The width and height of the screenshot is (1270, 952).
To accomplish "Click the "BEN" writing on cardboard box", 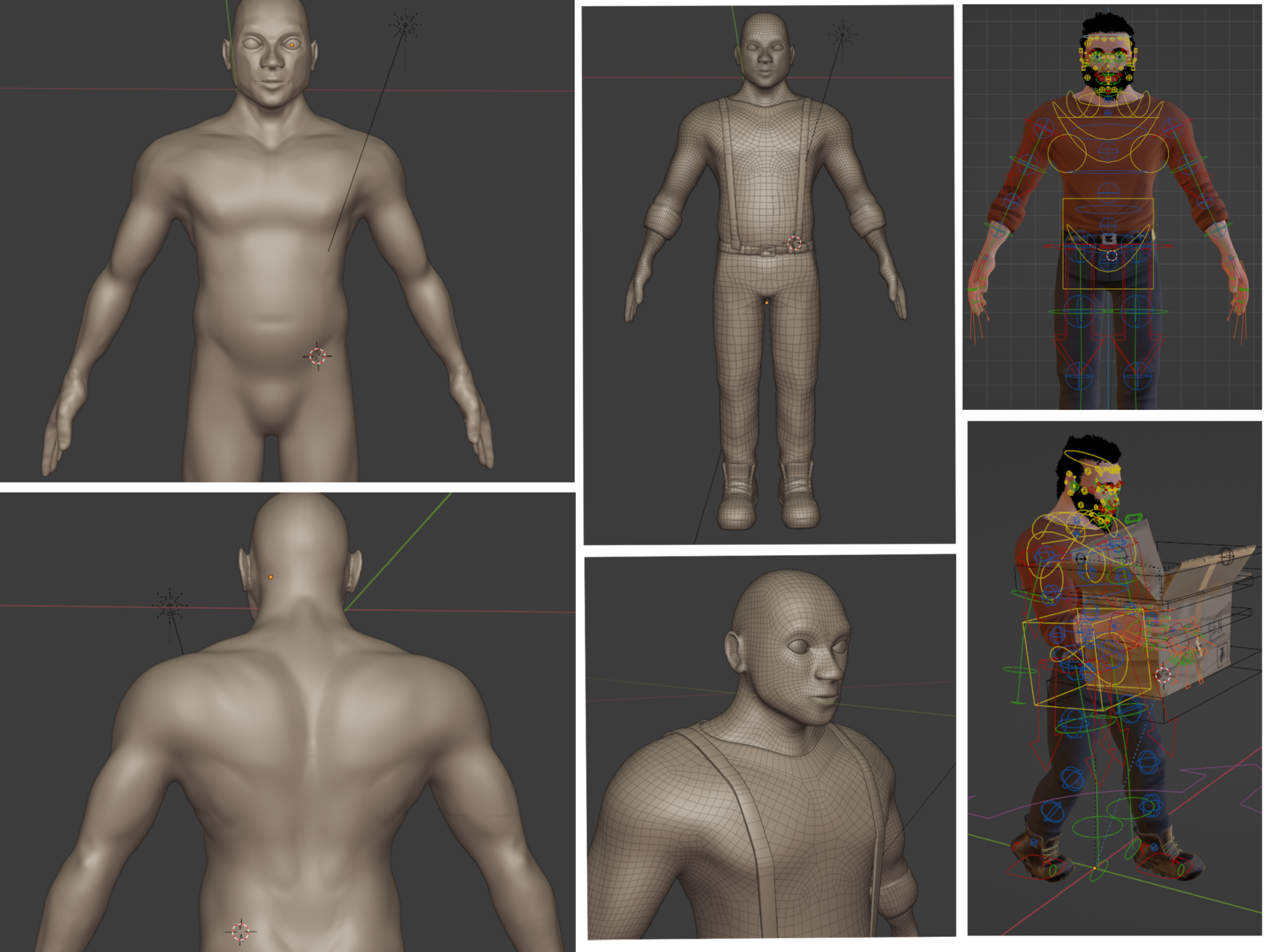I will tap(1215, 628).
